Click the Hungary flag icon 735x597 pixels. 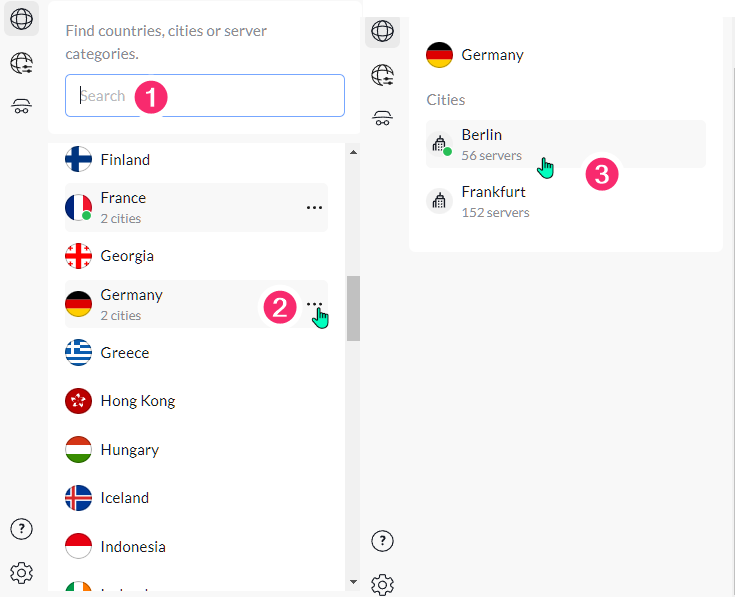pos(78,449)
